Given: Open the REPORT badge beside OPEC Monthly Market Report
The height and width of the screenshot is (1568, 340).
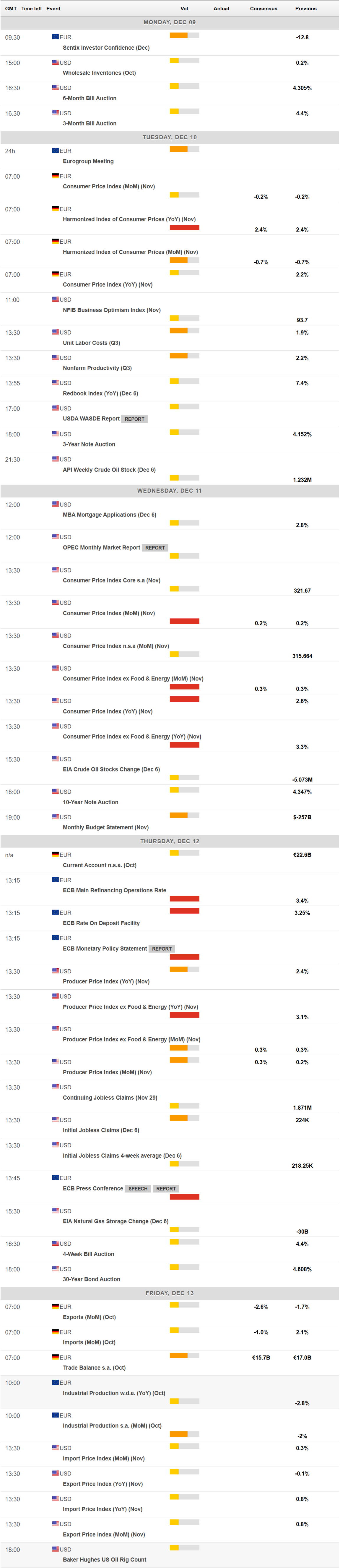Looking at the screenshot, I should click(x=155, y=547).
